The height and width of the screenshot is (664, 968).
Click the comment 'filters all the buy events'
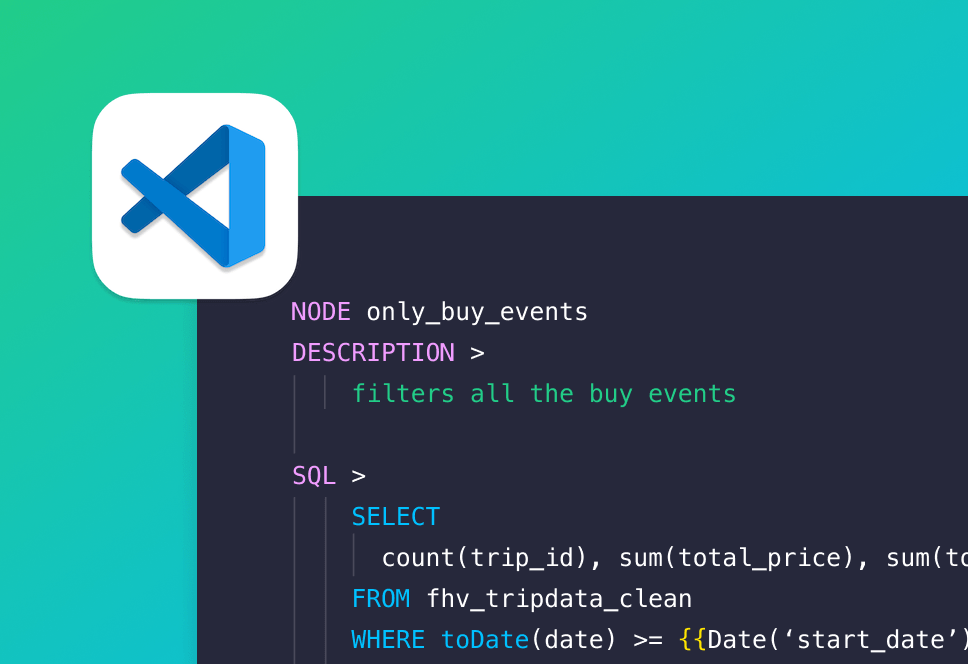click(544, 394)
